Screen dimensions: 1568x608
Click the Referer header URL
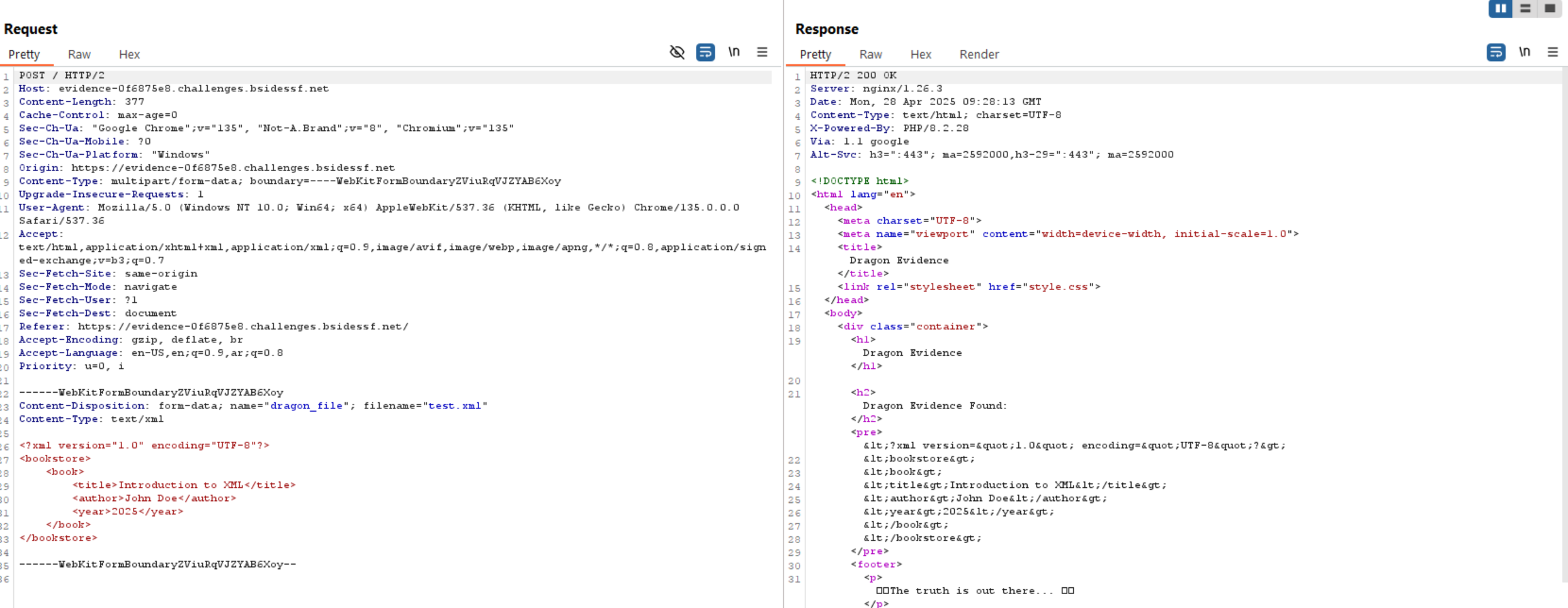point(243,327)
